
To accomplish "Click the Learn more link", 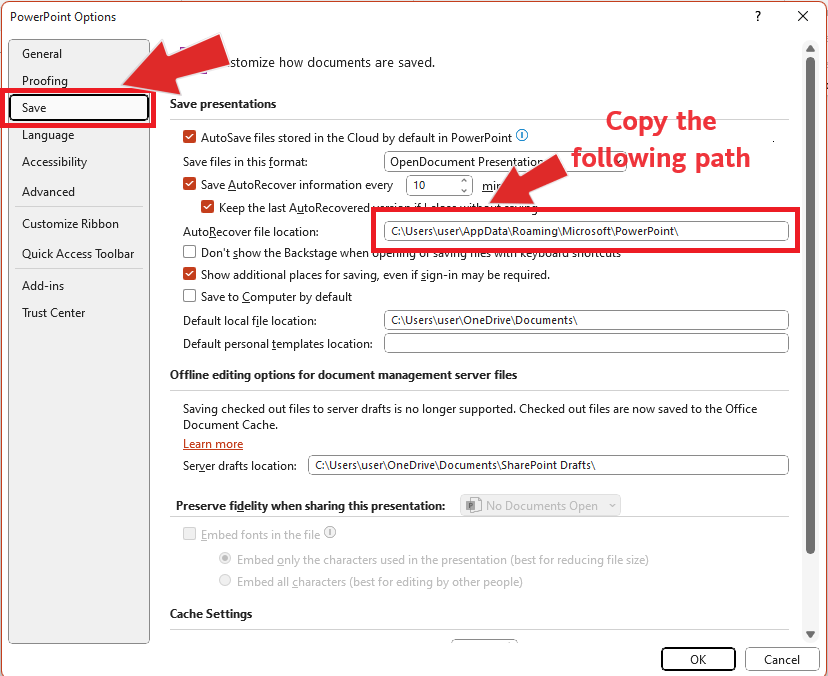I will pos(213,443).
